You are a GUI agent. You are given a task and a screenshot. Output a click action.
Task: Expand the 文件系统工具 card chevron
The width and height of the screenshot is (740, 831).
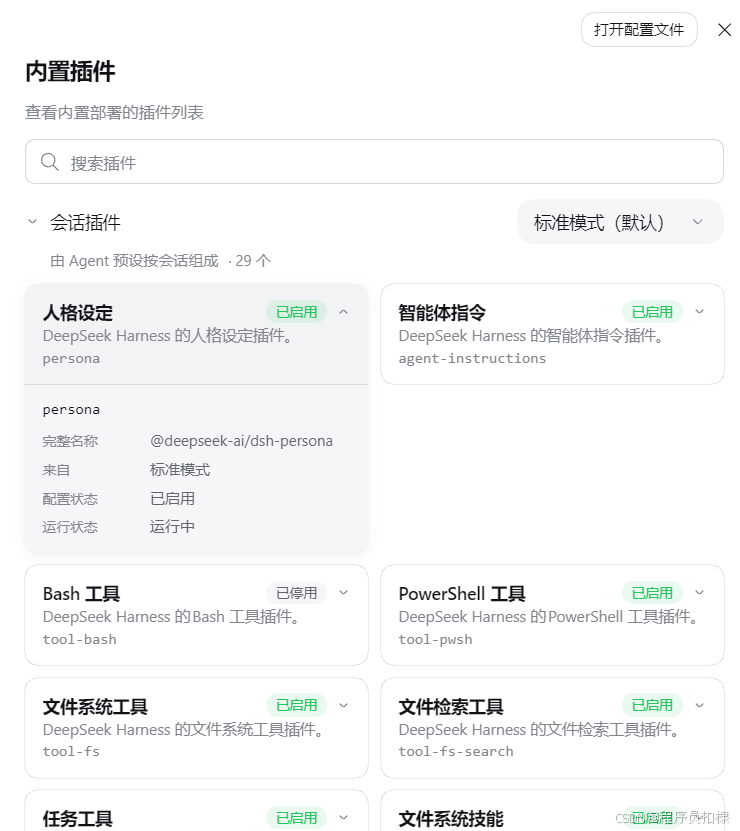click(343, 705)
